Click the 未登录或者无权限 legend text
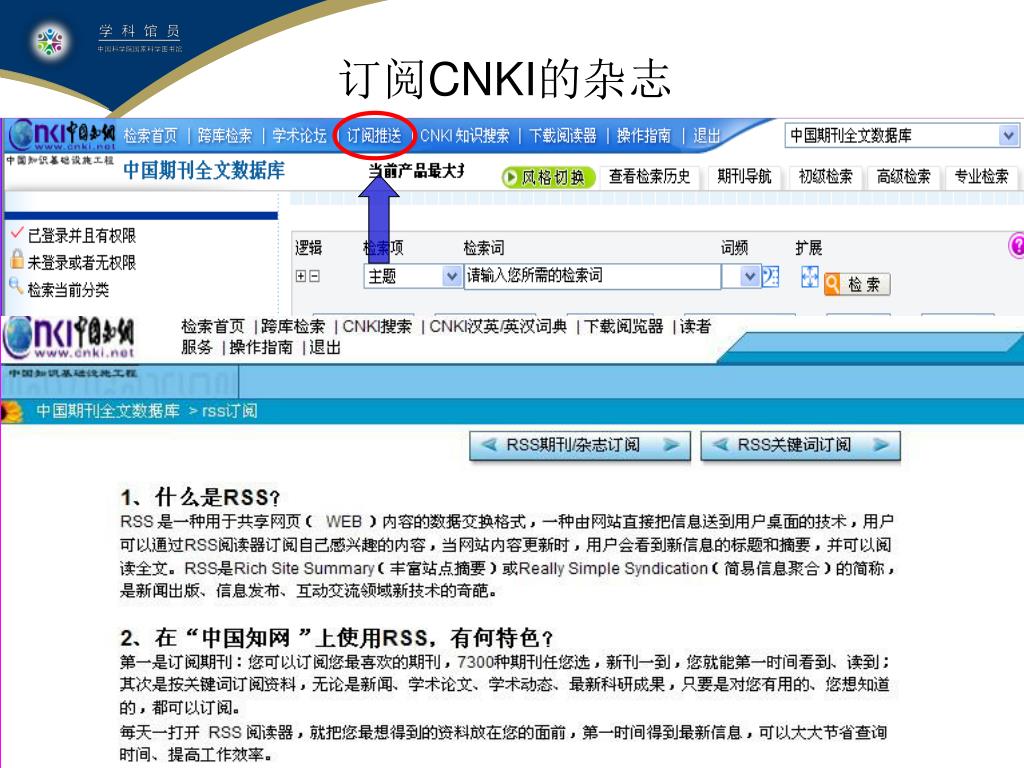The image size is (1024, 768). point(82,263)
